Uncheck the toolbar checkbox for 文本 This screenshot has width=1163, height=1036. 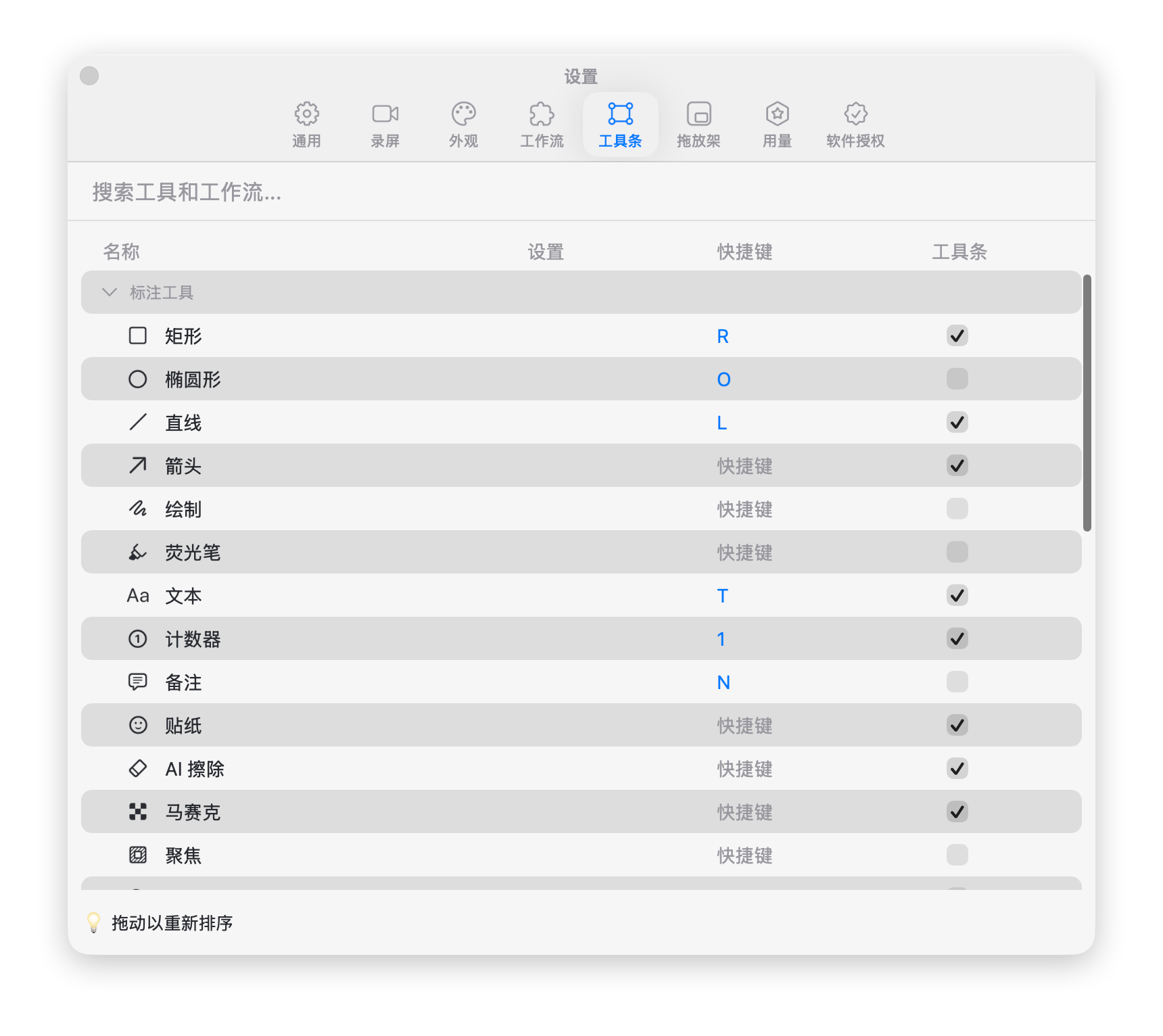(957, 595)
